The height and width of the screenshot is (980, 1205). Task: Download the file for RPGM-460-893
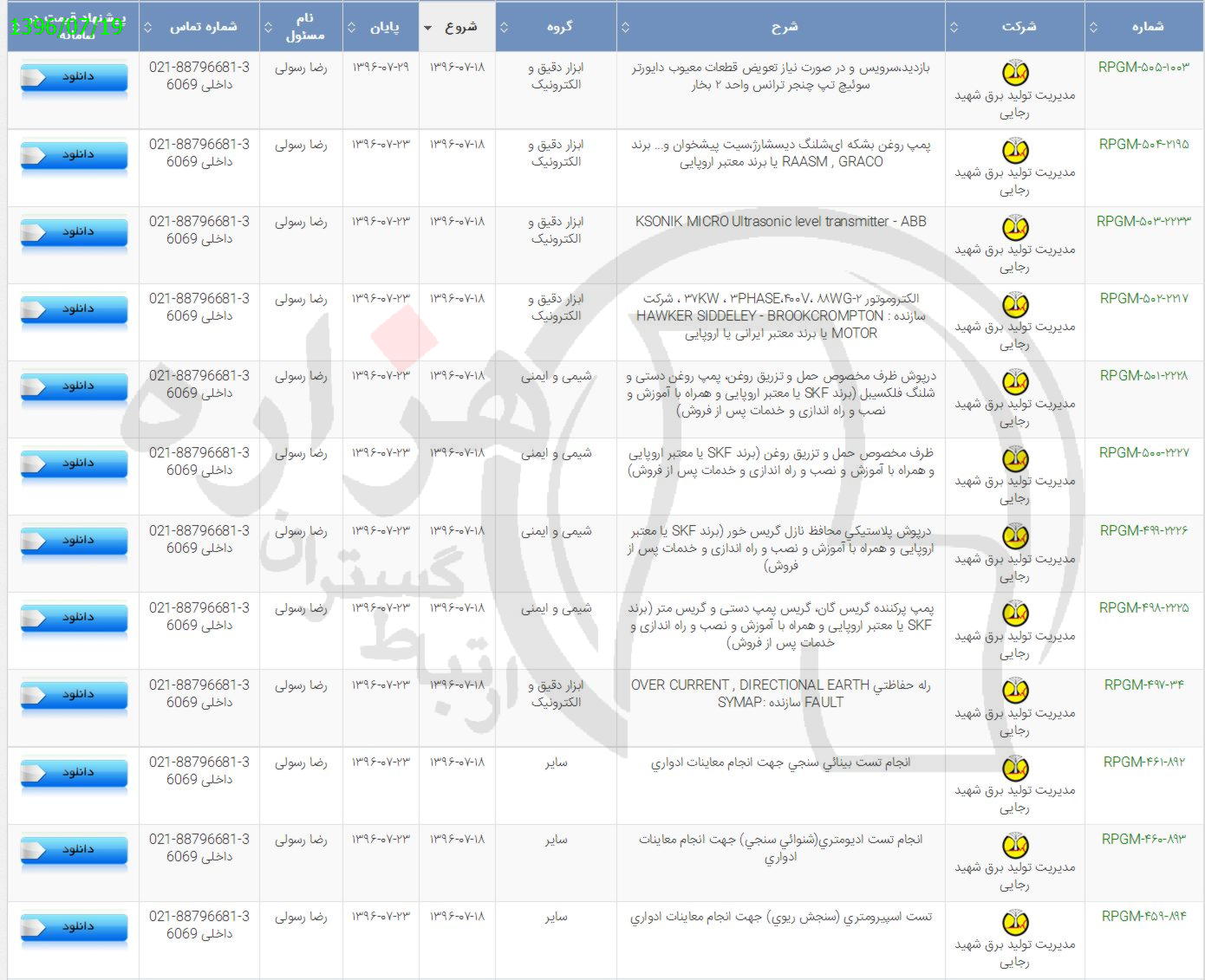[x=74, y=849]
